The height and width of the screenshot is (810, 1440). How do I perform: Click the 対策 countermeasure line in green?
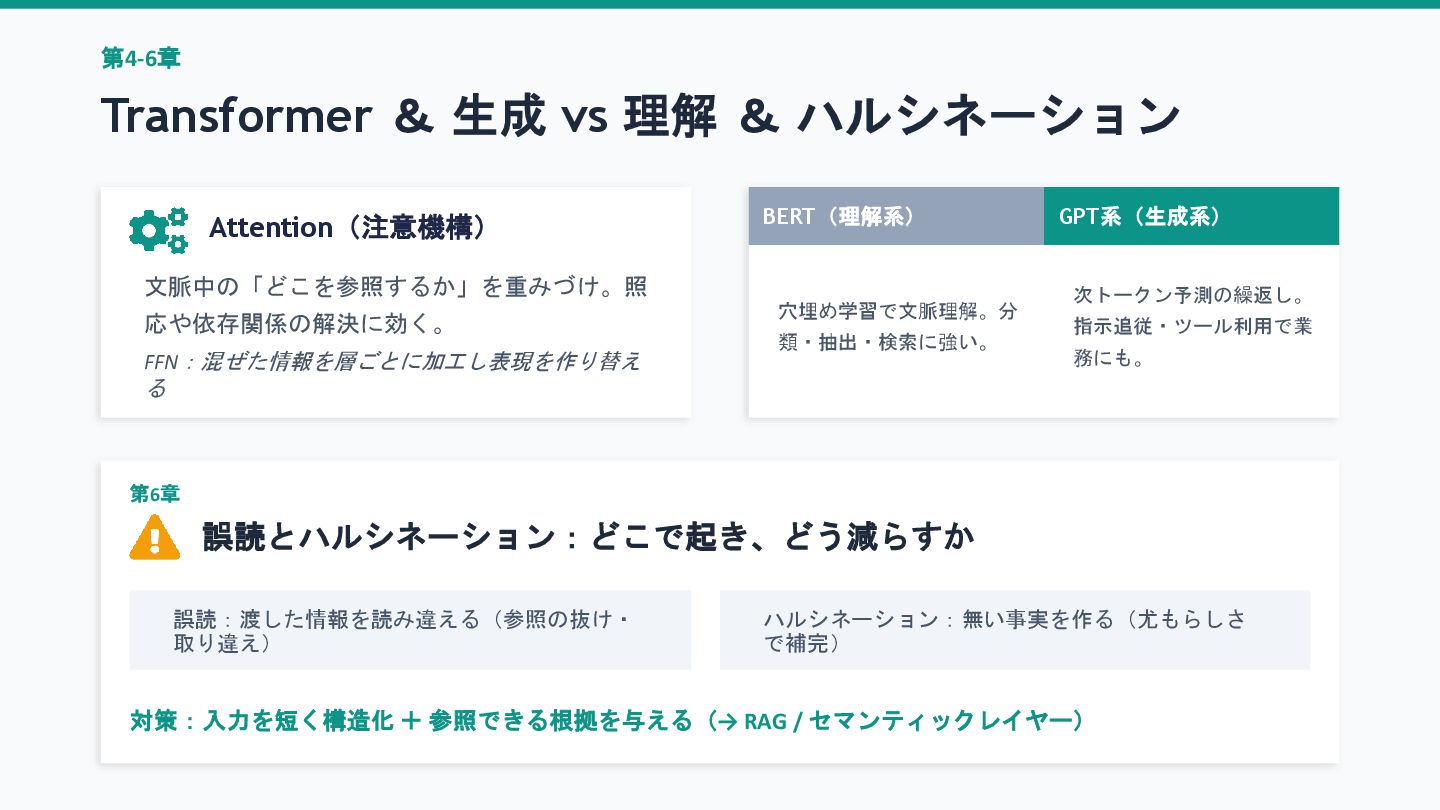point(410,720)
